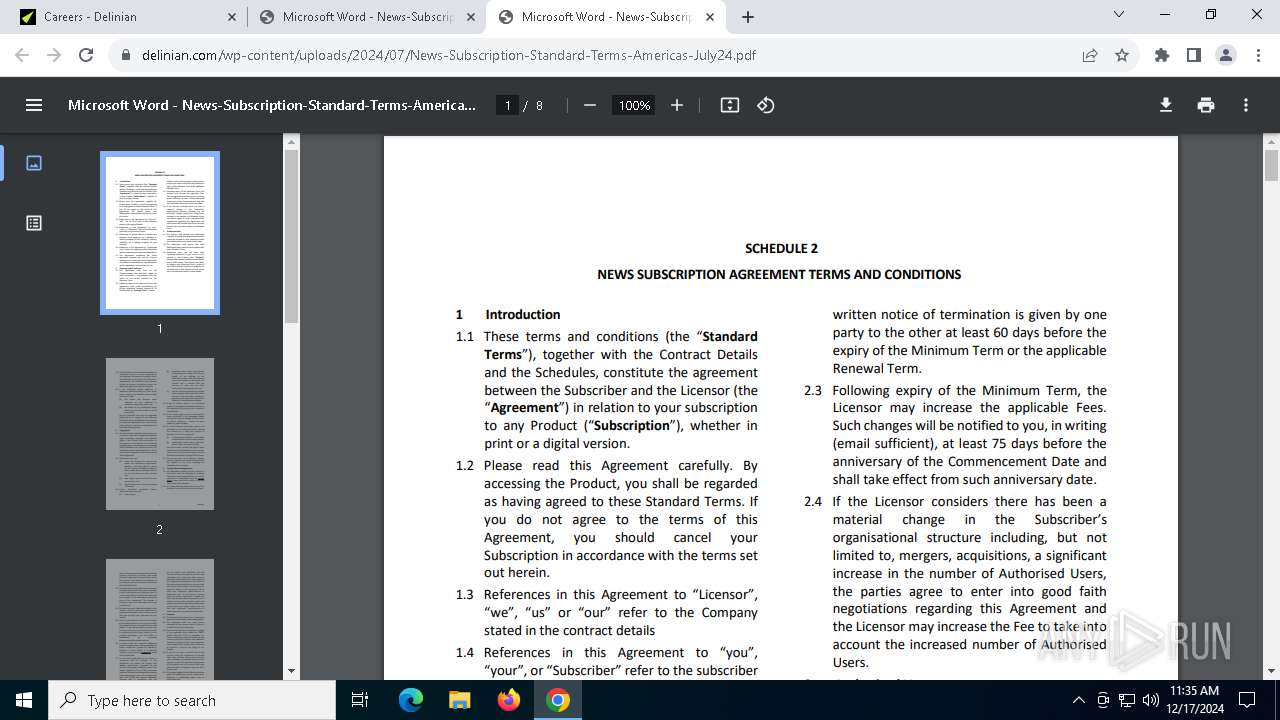Screen dimensions: 1280x720
Task: Open volume control in system tray
Action: (1150, 700)
